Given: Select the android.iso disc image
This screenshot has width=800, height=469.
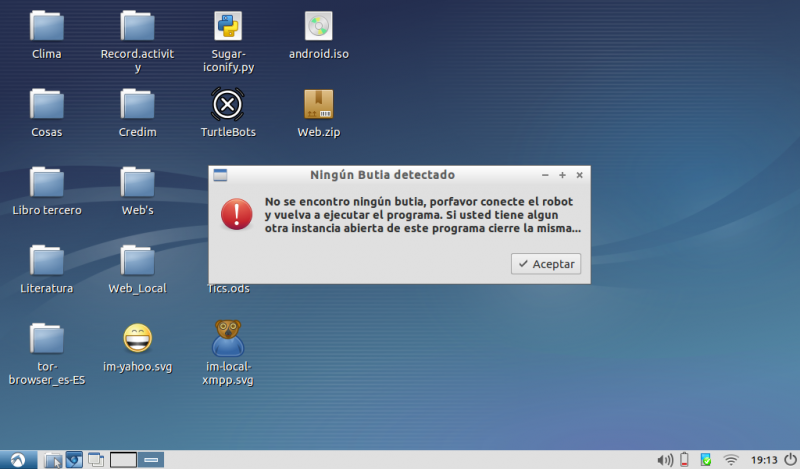Looking at the screenshot, I should click(x=318, y=26).
